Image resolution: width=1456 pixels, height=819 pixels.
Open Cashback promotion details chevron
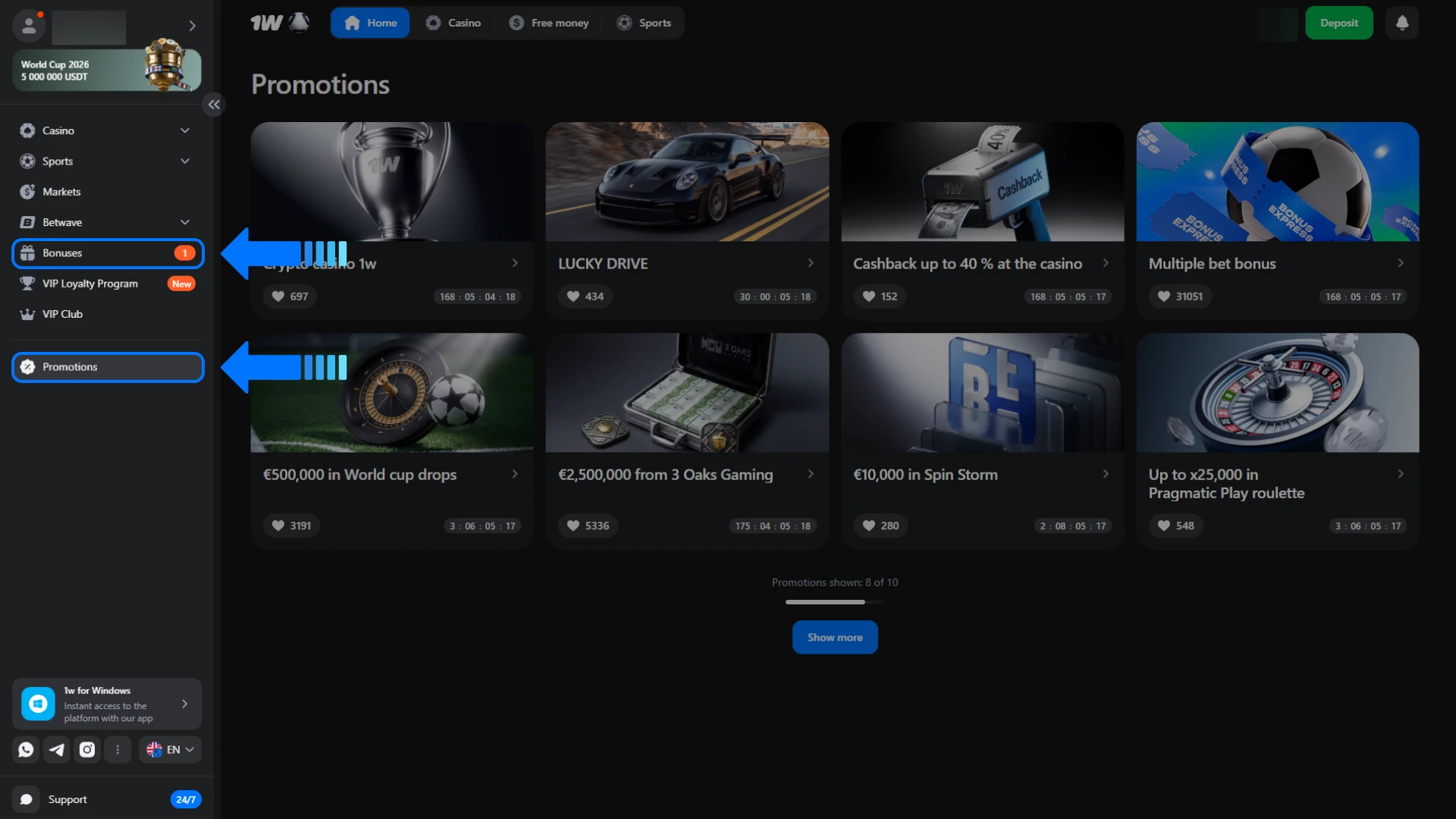coord(1106,263)
